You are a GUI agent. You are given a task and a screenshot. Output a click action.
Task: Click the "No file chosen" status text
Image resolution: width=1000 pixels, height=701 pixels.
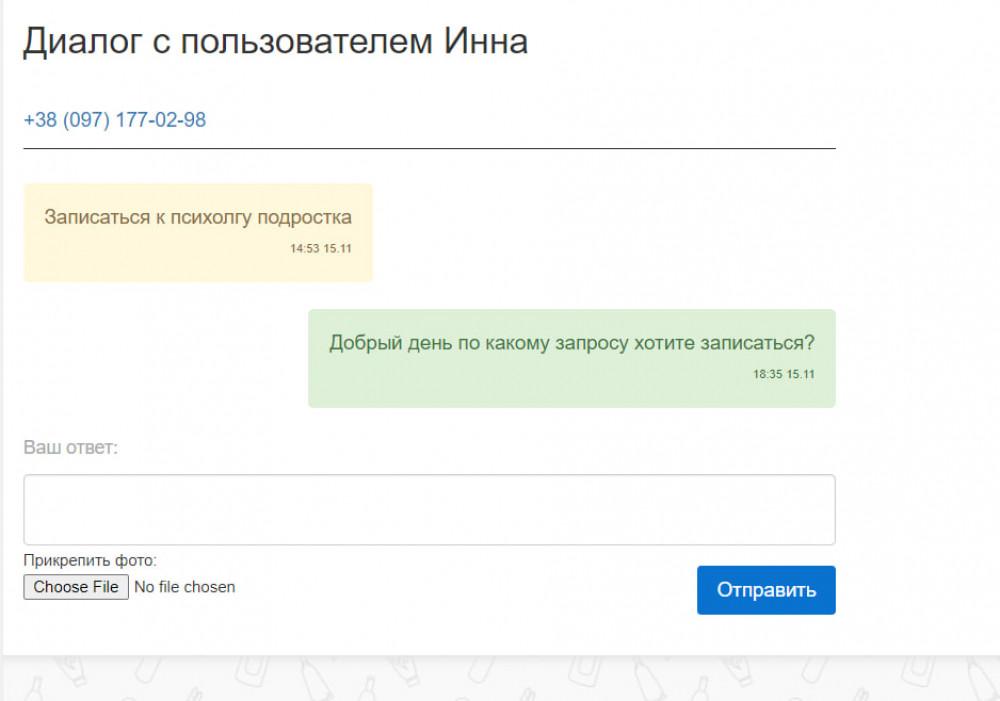point(184,587)
